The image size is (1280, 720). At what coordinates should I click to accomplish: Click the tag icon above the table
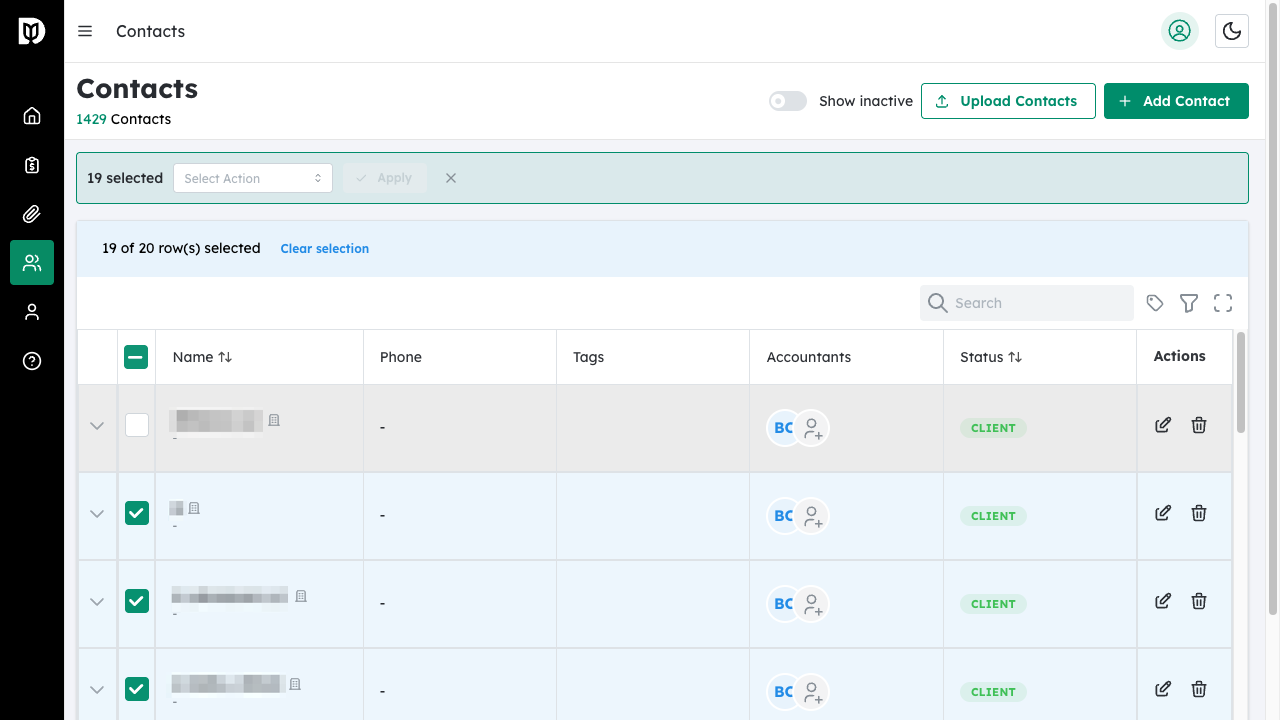coord(1155,302)
